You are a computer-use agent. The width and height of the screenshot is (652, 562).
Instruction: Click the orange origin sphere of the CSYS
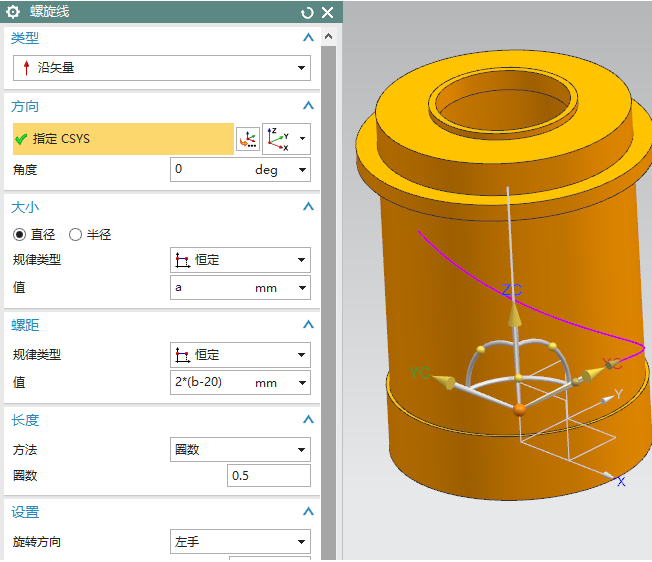(518, 410)
